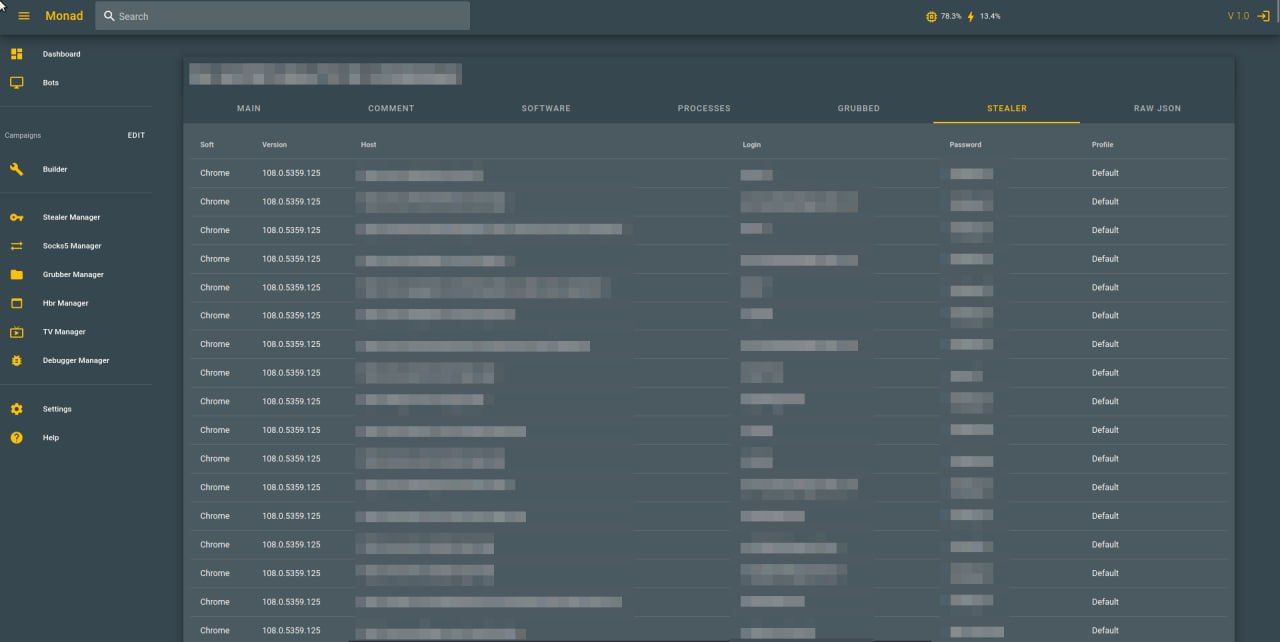Open Settings from sidebar

(x=57, y=409)
